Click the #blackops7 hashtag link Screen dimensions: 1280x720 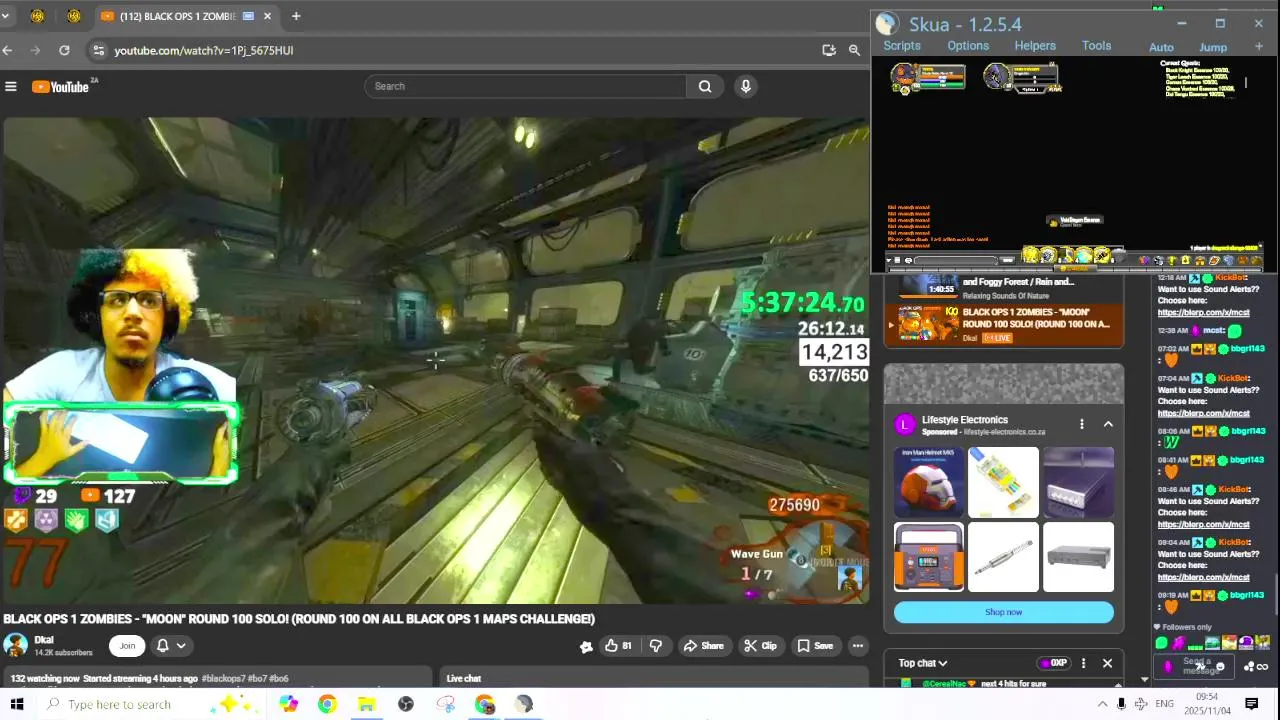tap(224, 678)
